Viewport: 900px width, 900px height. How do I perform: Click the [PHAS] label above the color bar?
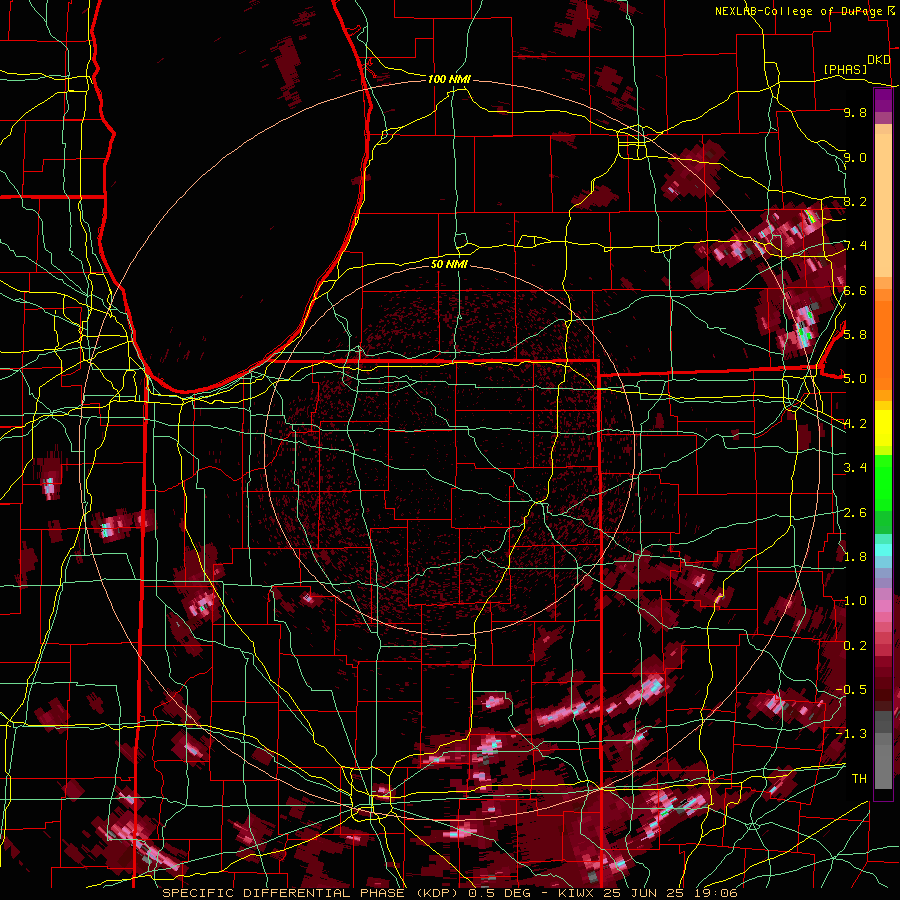point(845,69)
